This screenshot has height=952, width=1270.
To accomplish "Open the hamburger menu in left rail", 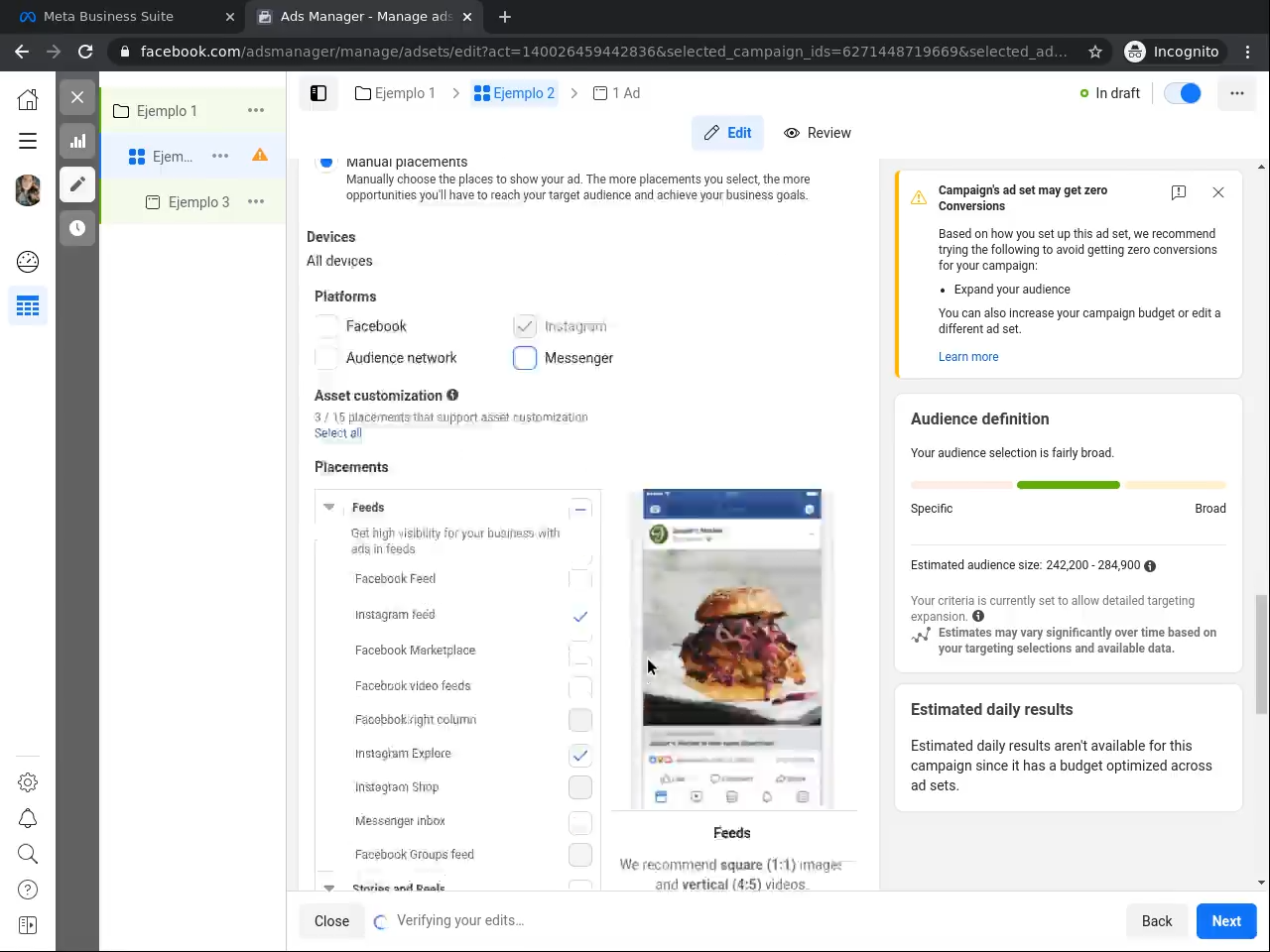I will [28, 141].
